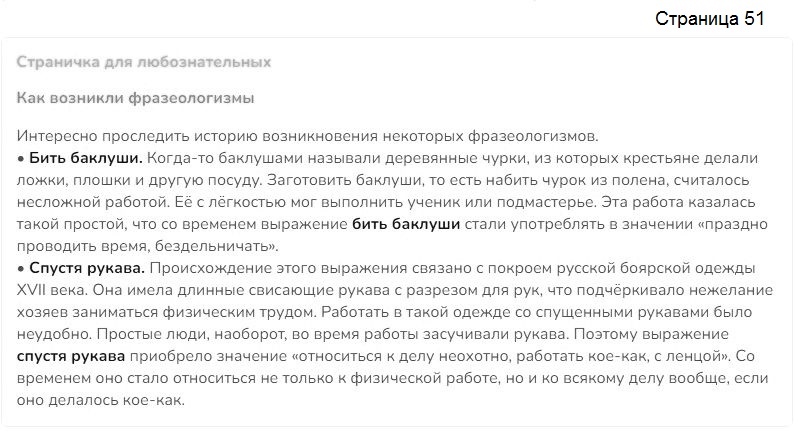Image resolution: width=794 pixels, height=431 pixels.
Task: Click the 'Страница 51' page label
Action: (x=709, y=19)
